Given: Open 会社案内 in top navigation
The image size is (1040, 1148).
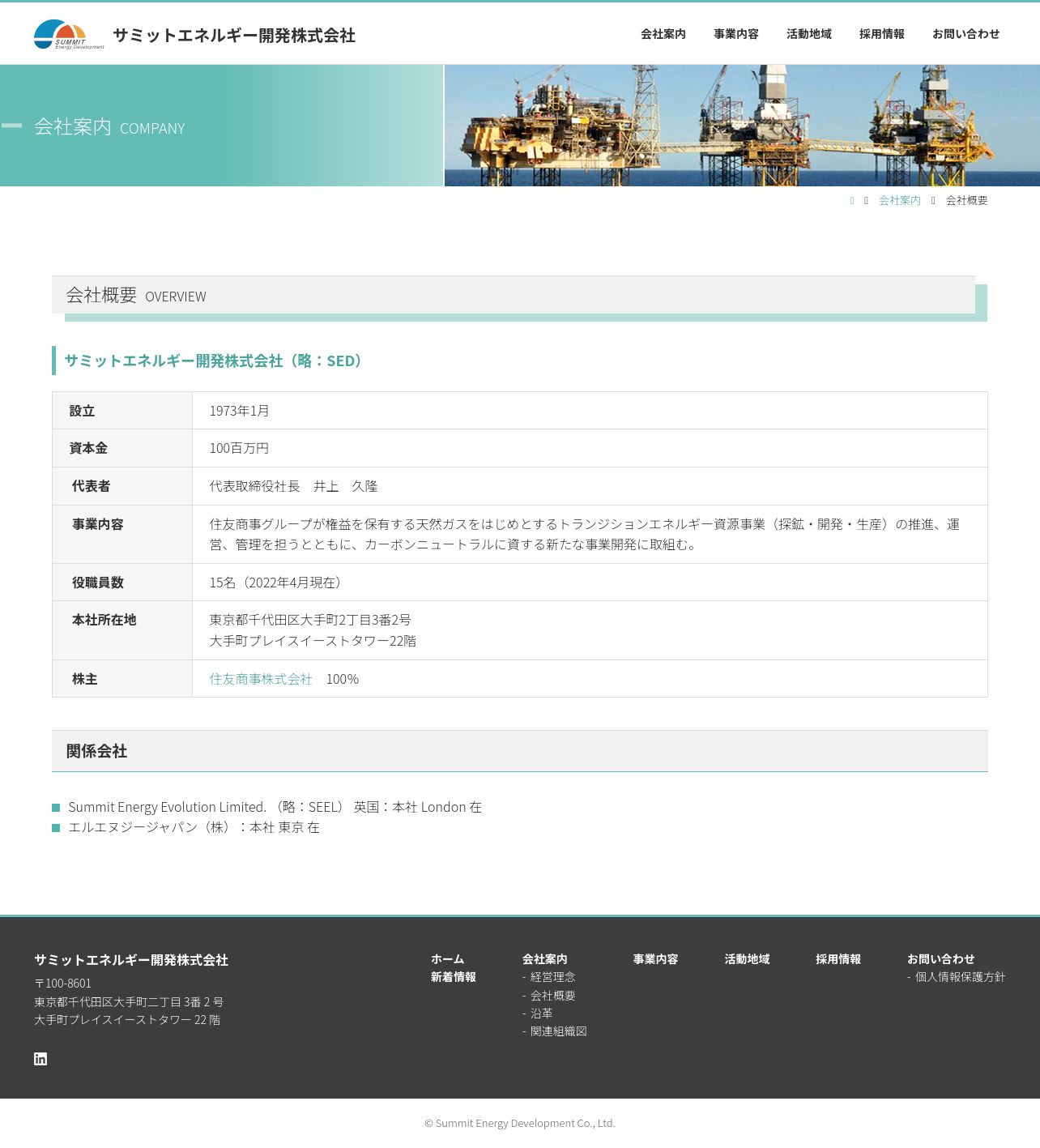Looking at the screenshot, I should tap(663, 34).
